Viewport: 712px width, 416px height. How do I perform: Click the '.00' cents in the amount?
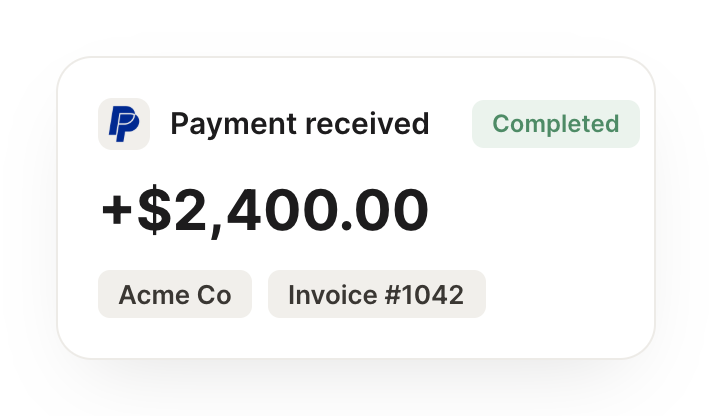384,210
